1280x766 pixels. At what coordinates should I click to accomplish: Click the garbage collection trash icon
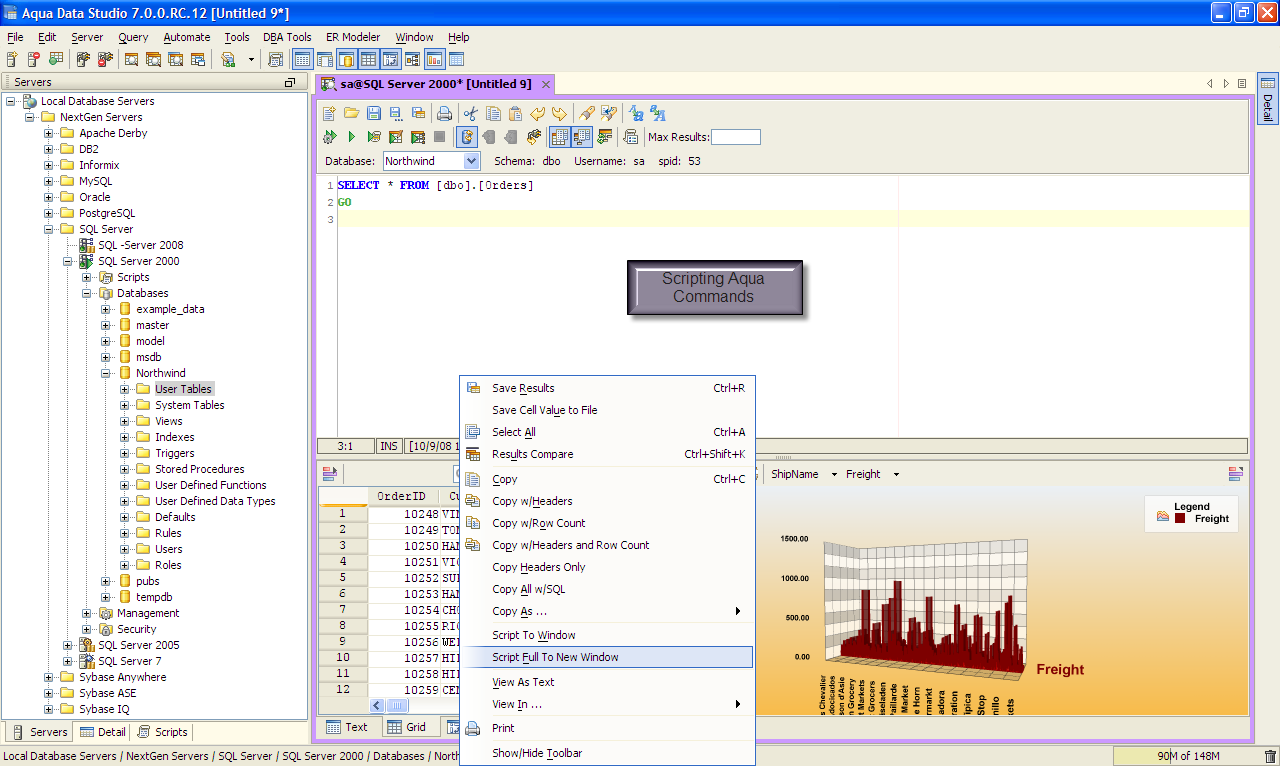pyautogui.click(x=1270, y=757)
